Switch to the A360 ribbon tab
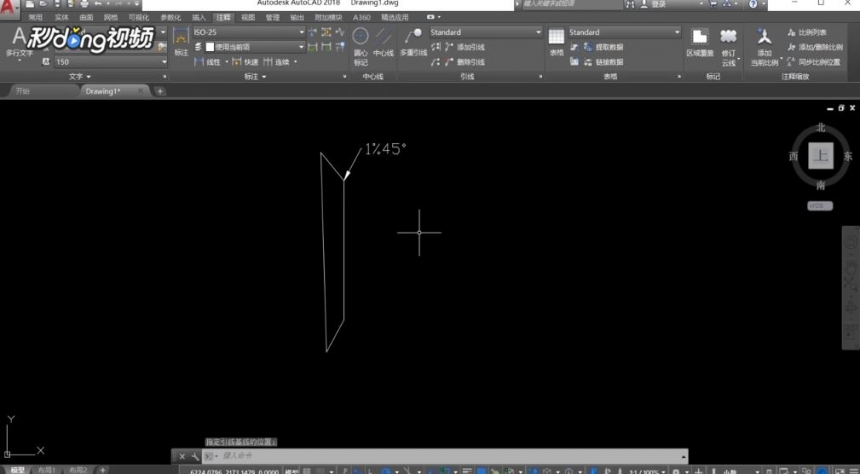Screen dimensions: 860x474 tap(361, 18)
